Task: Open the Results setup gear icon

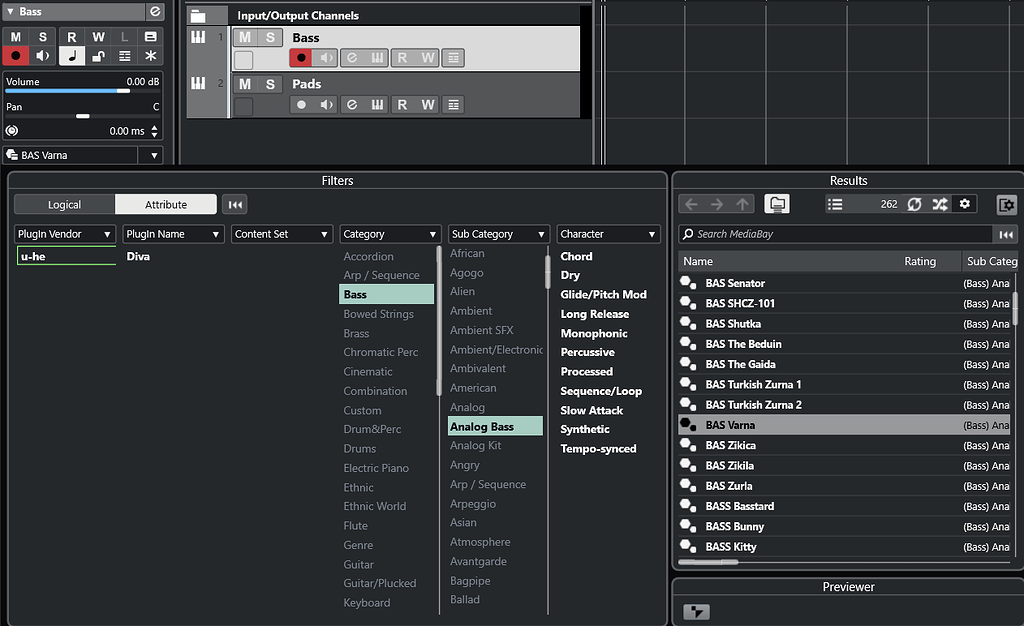Action: pos(965,203)
